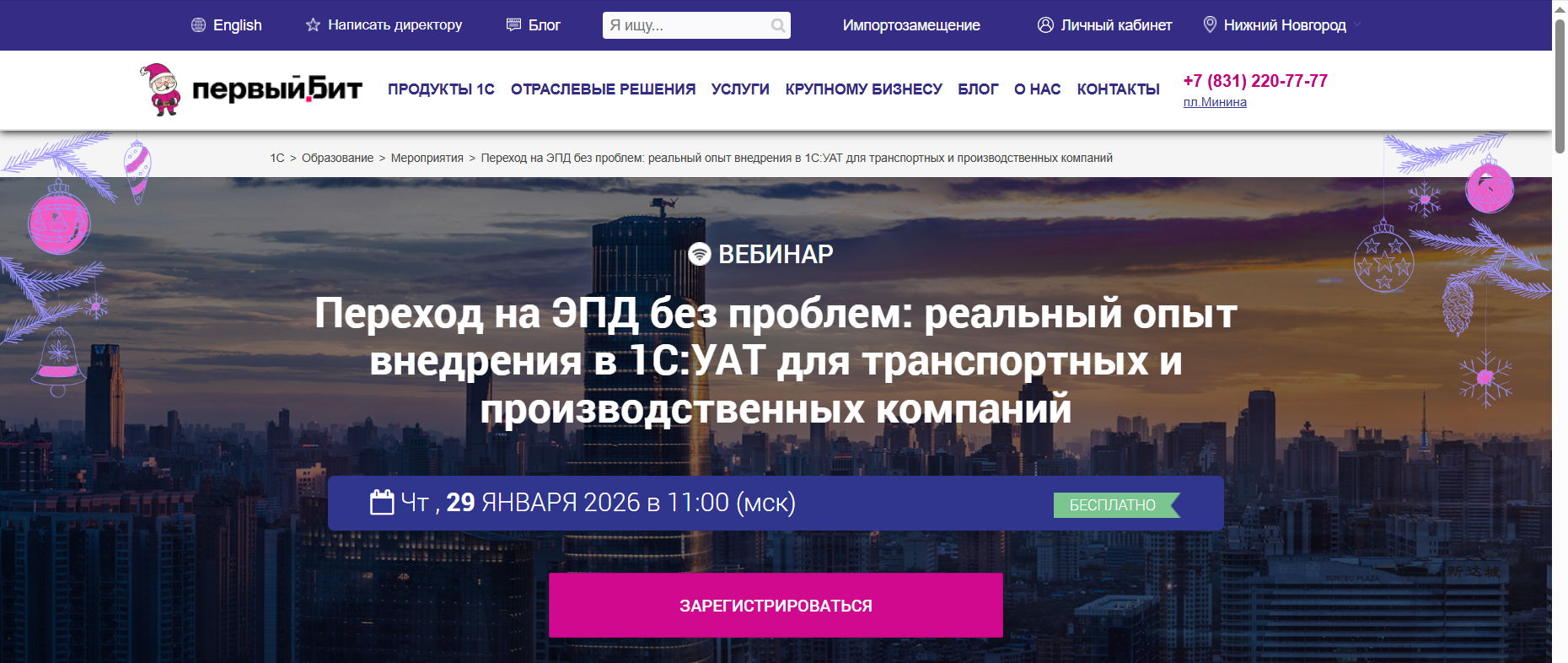Open the Отраслевые решения menu
Viewport: 1568px width, 663px height.
click(x=603, y=89)
